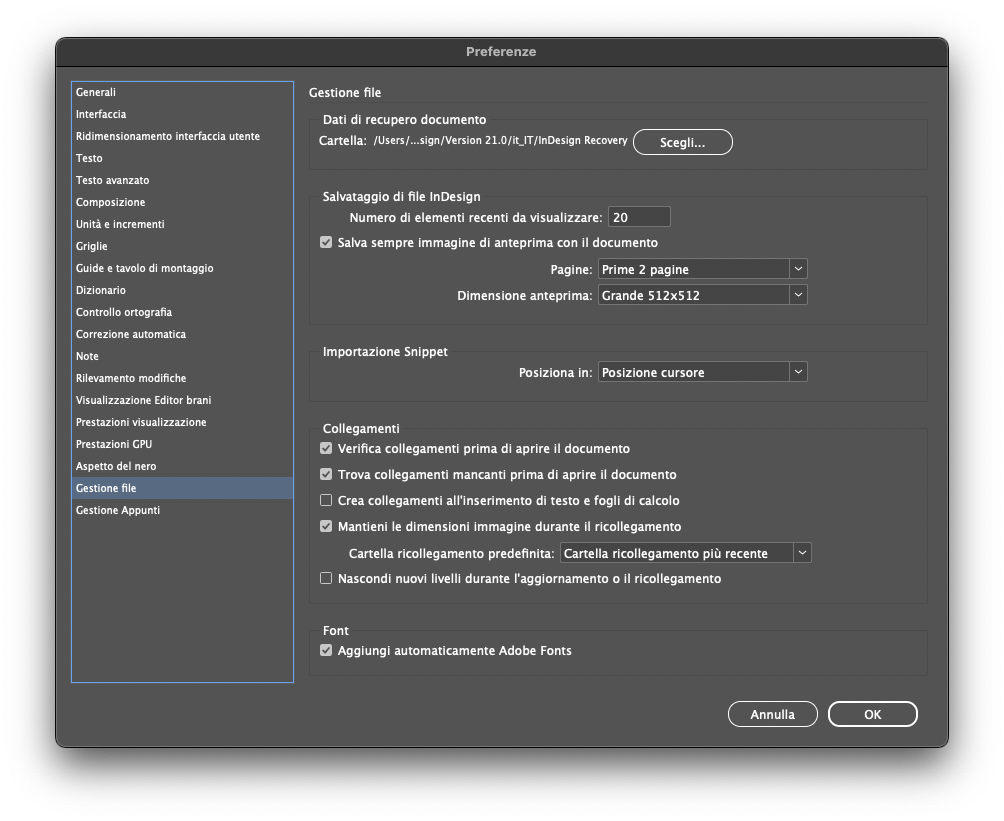
Task: Cancel with the Annulla button
Action: pos(772,714)
